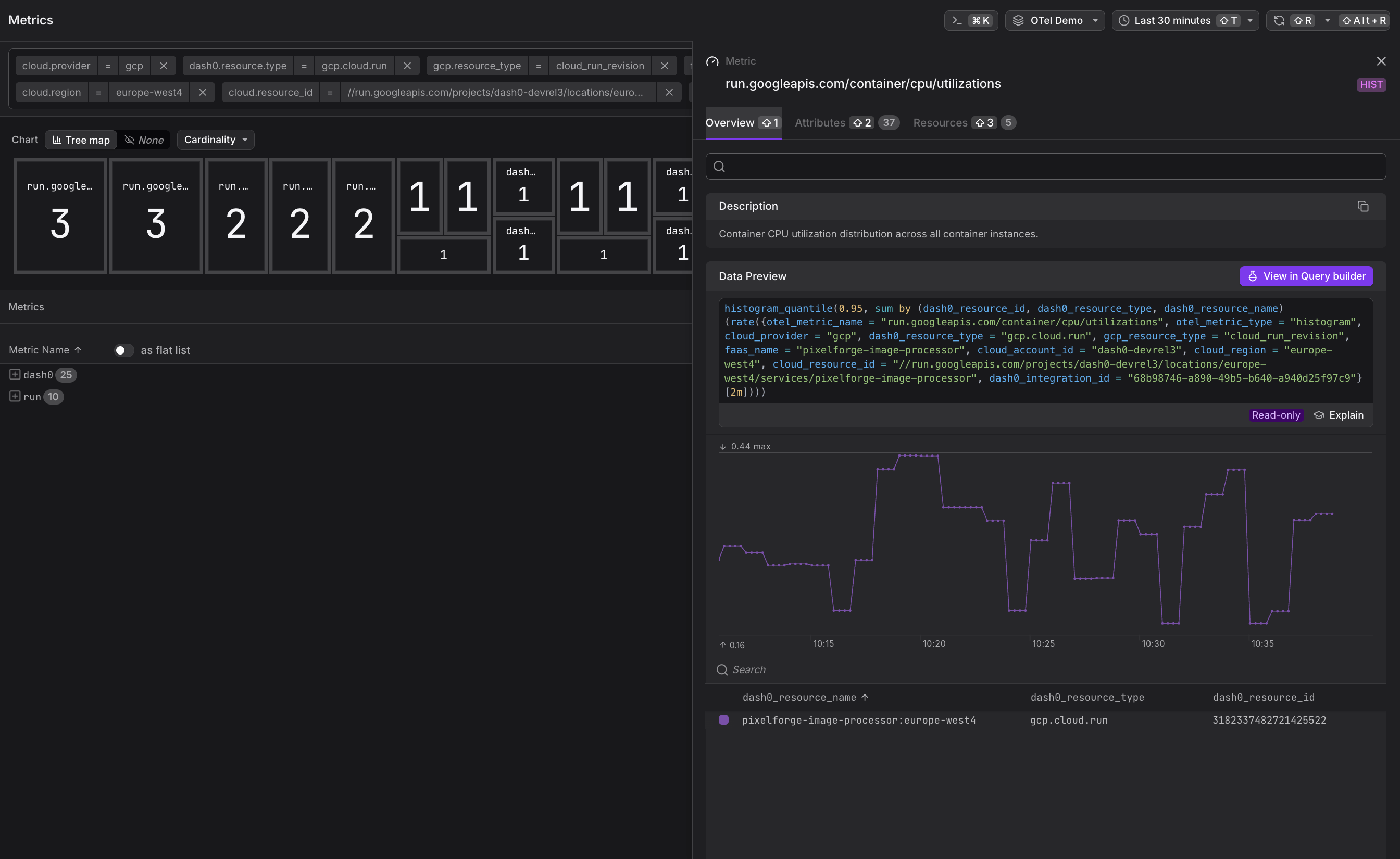The width and height of the screenshot is (1400, 859).
Task: Switch to the Attributes tab
Action: click(x=846, y=123)
